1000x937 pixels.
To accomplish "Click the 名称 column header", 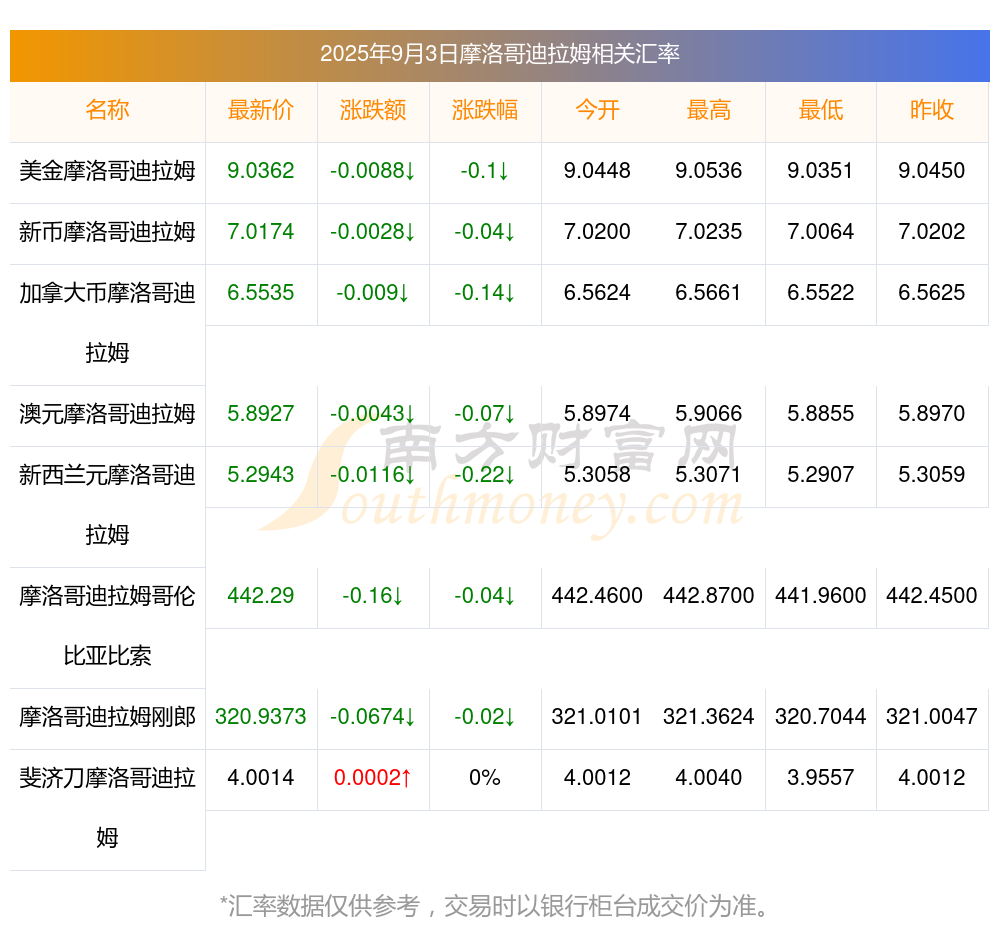I will click(x=107, y=110).
